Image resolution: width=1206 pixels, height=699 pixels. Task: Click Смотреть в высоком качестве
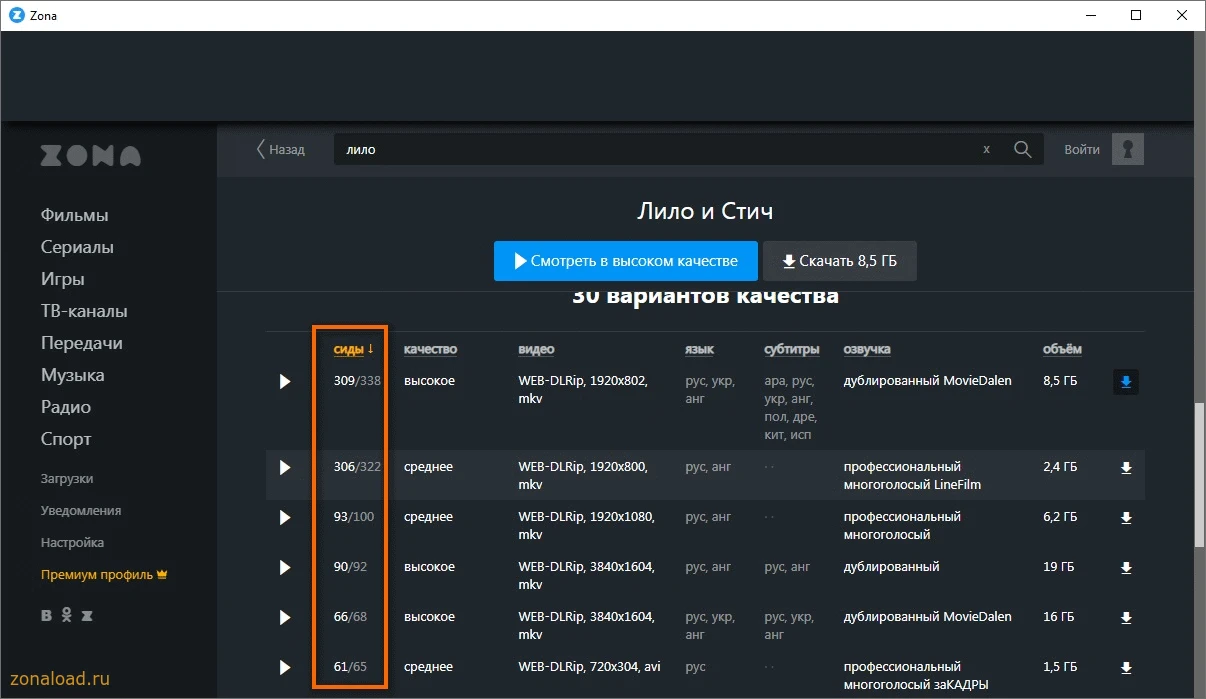pos(626,261)
